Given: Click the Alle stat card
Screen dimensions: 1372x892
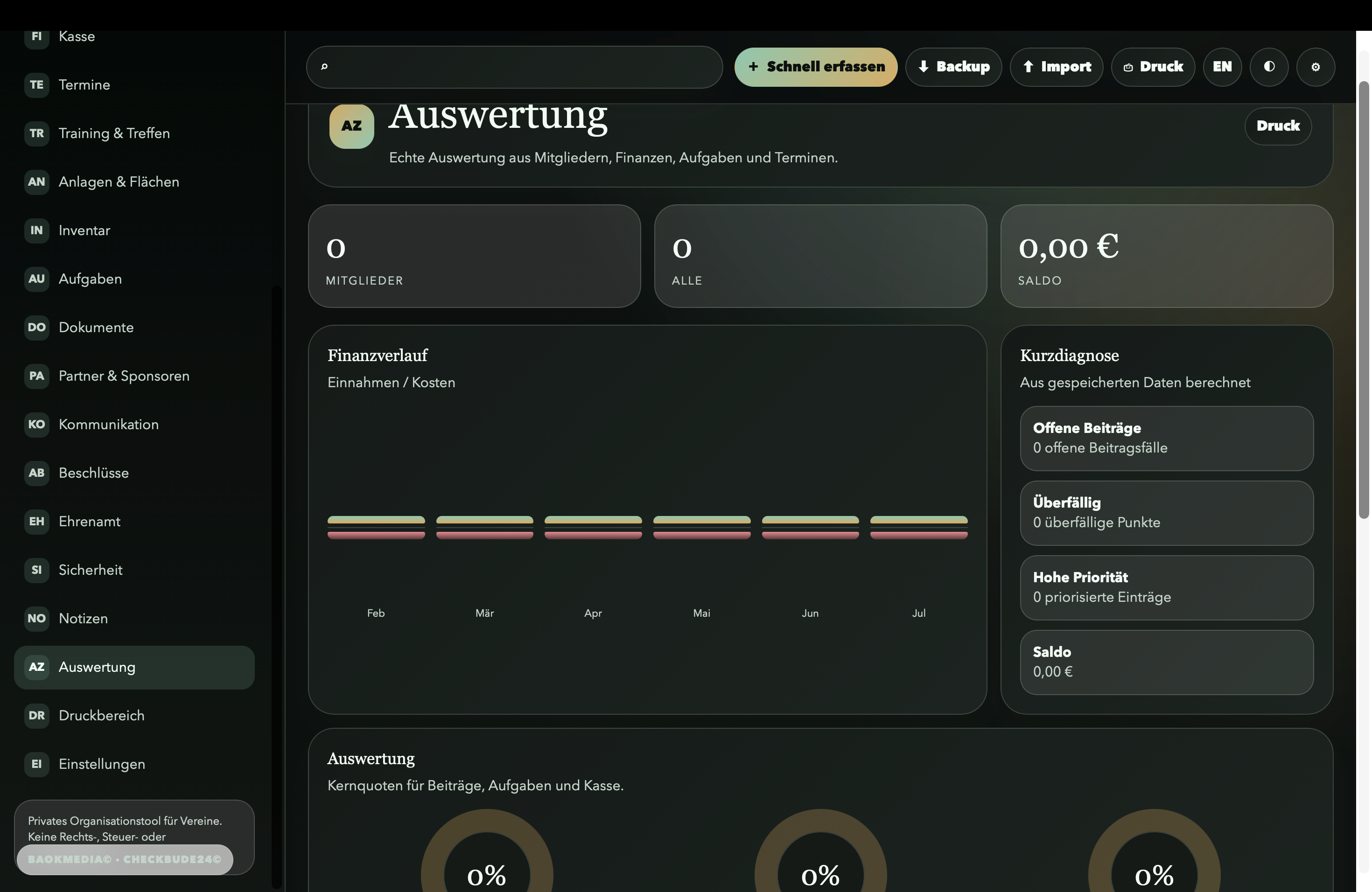Looking at the screenshot, I should click(x=820, y=257).
